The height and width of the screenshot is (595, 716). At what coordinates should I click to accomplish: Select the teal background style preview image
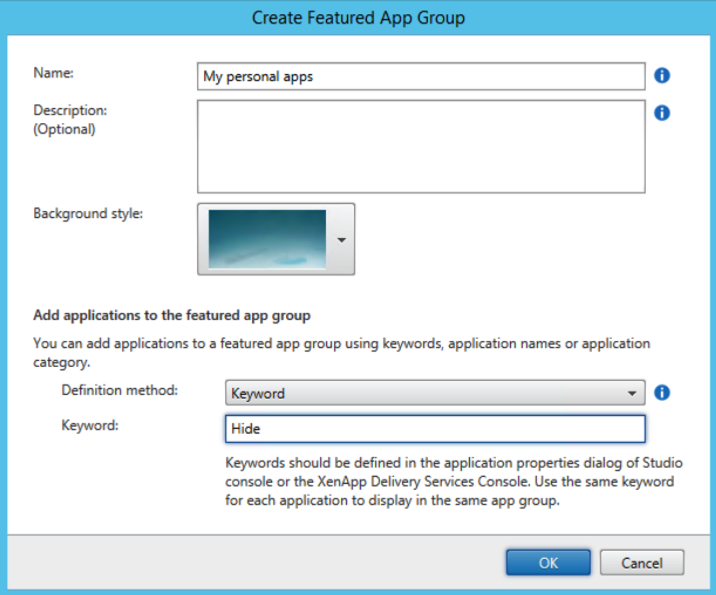267,239
